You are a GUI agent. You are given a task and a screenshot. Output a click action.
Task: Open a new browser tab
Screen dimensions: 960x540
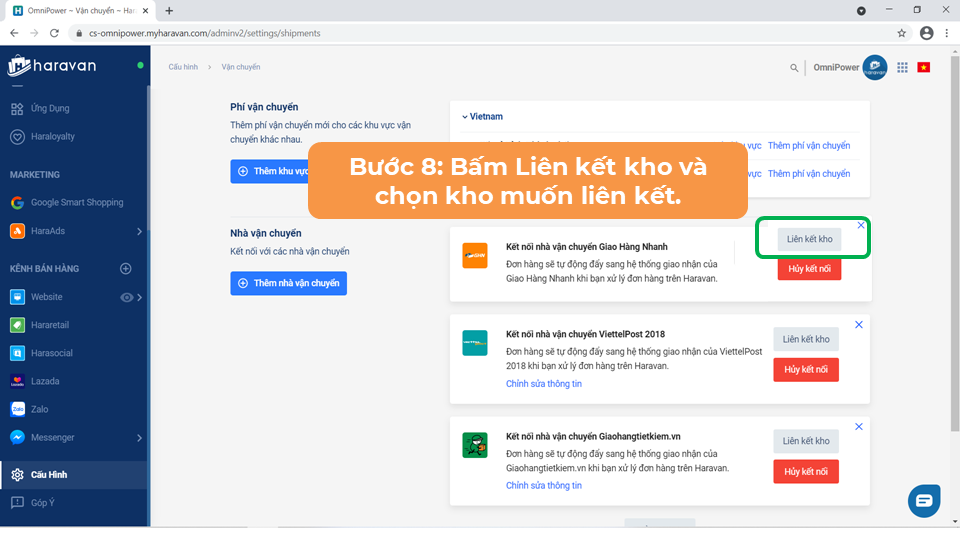169,10
